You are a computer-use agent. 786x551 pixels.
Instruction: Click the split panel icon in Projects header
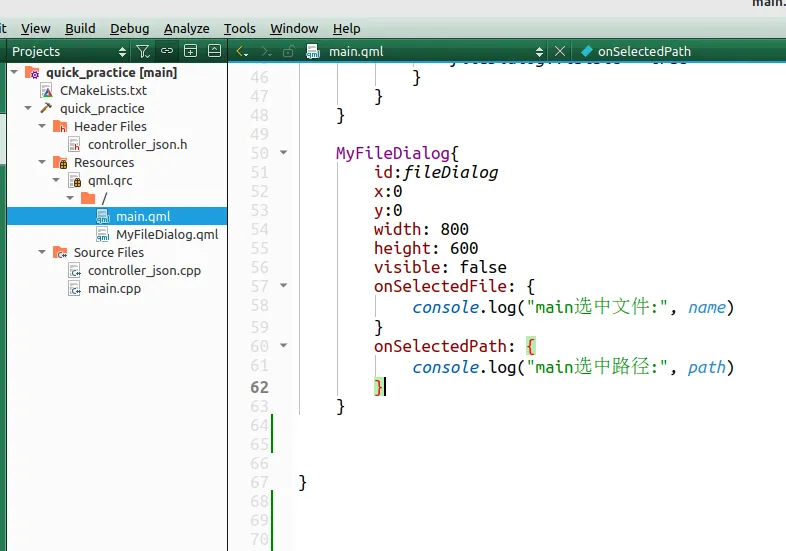[x=190, y=51]
